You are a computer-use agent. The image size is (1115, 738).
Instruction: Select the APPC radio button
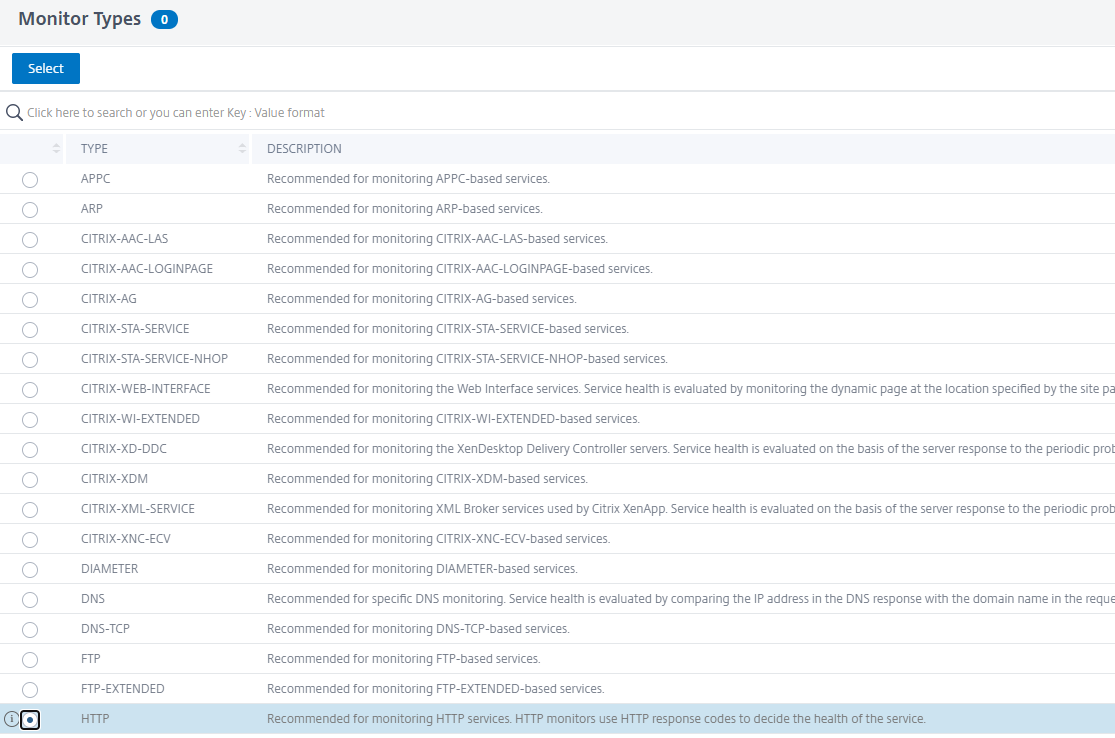(x=30, y=179)
